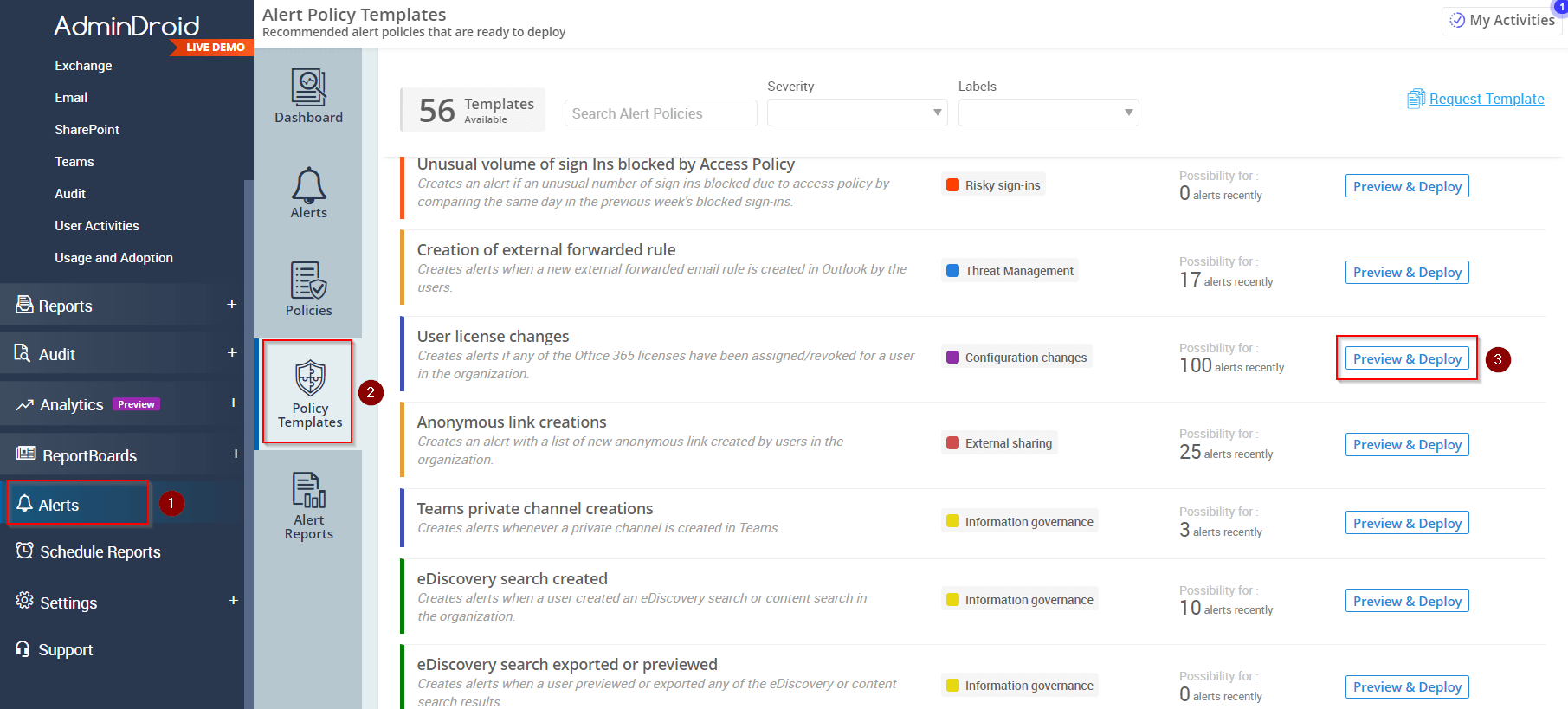The image size is (1568, 709).
Task: Open the Dashboard icon in alerts panel
Action: tap(308, 87)
